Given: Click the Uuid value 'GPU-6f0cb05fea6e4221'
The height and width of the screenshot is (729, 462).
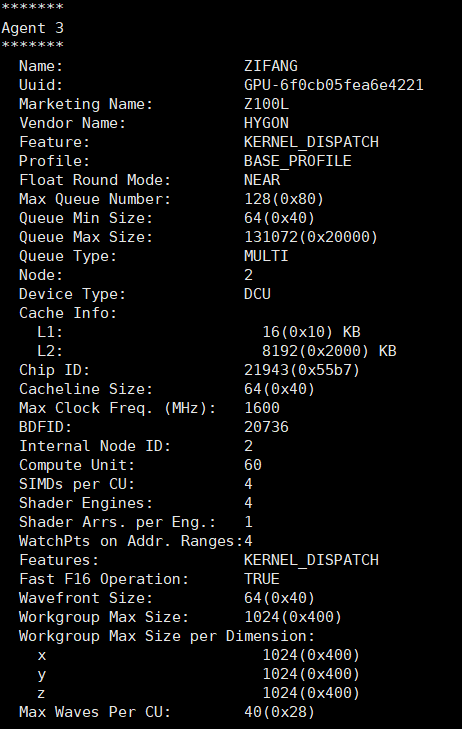Looking at the screenshot, I should [334, 85].
